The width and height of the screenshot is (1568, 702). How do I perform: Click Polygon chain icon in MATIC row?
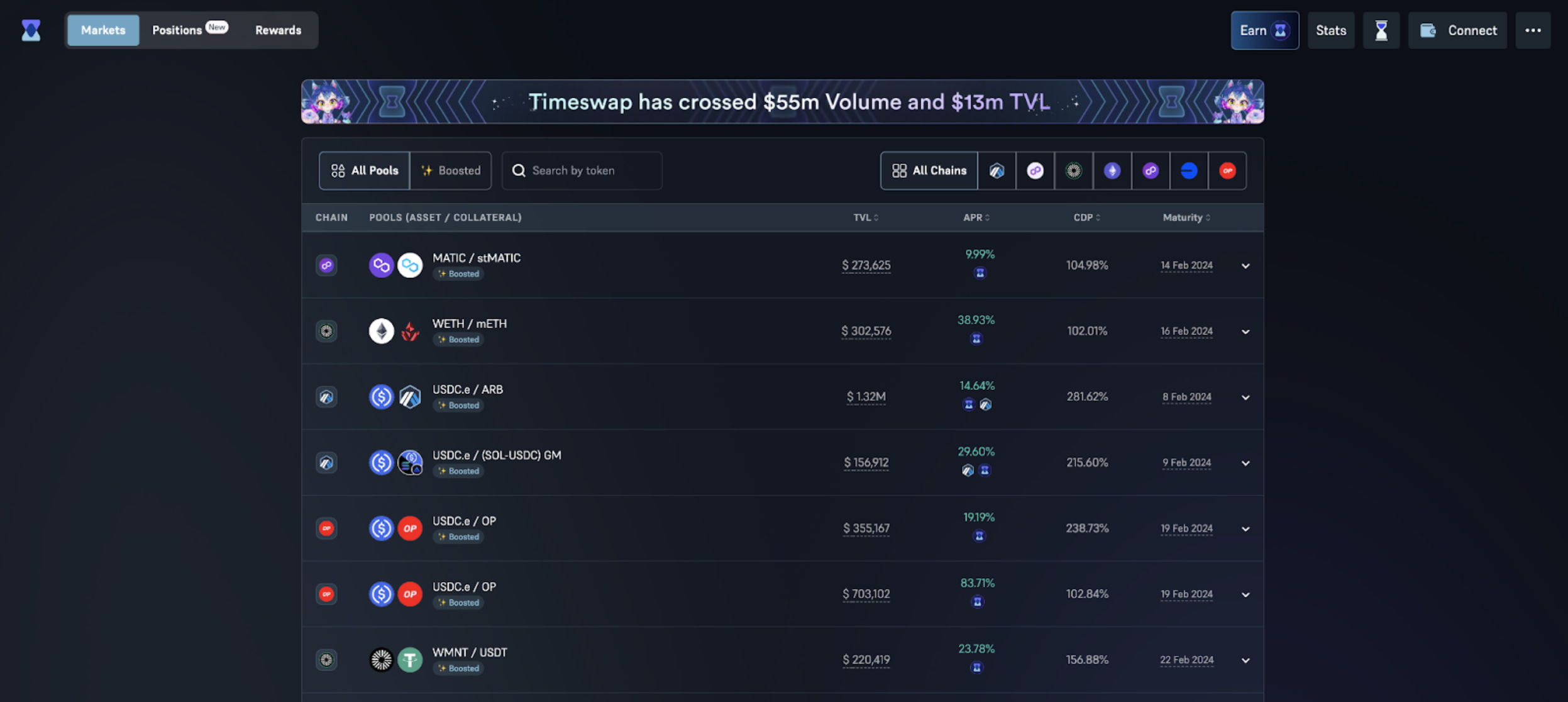click(326, 265)
